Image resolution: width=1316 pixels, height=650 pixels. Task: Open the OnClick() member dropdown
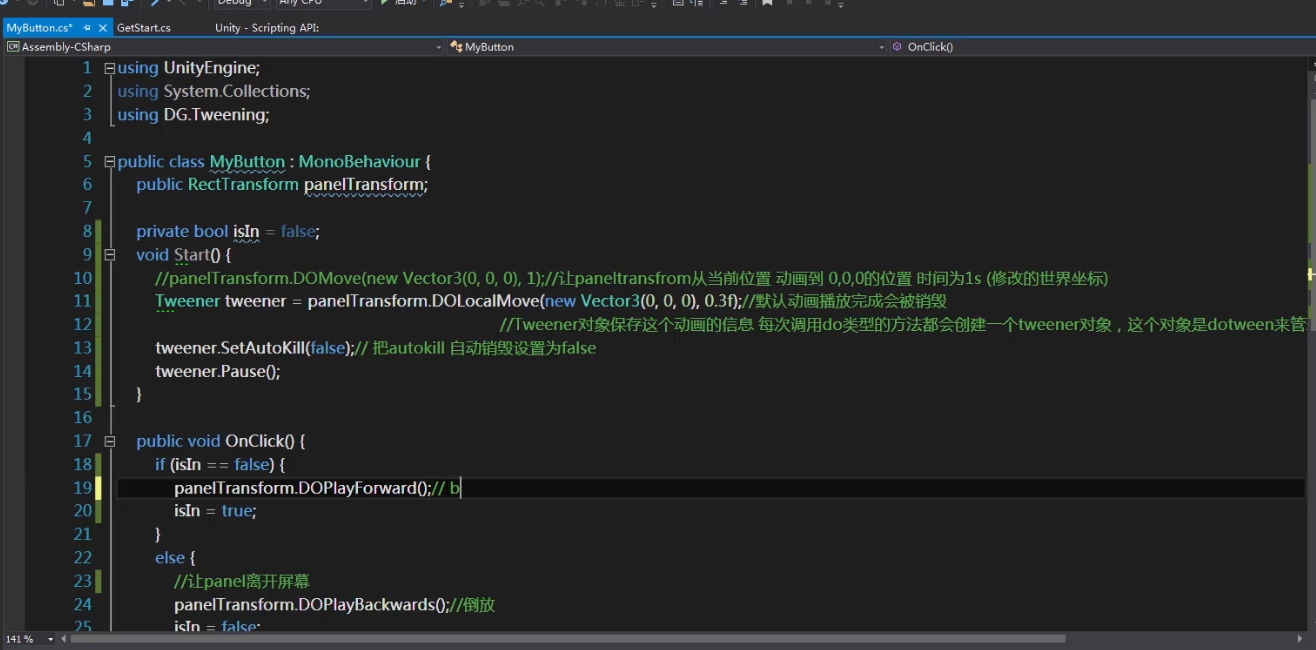[1102, 47]
